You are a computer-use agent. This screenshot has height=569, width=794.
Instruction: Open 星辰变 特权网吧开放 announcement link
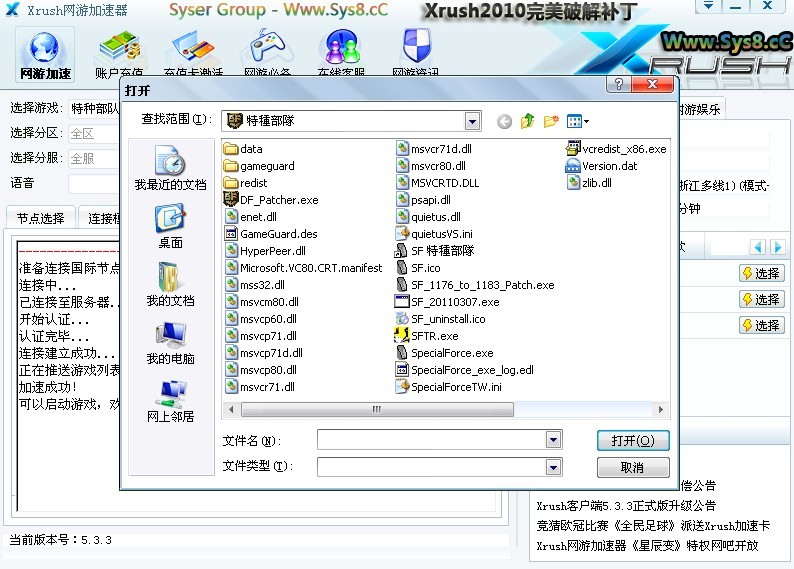click(x=647, y=546)
